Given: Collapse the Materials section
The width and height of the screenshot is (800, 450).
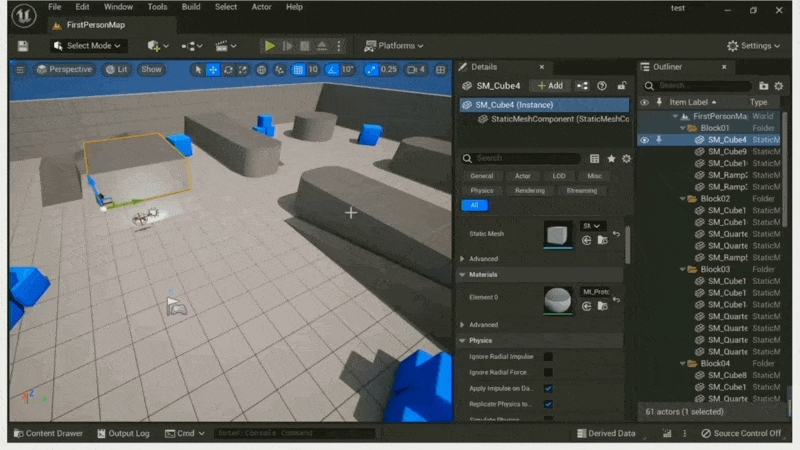Looking at the screenshot, I should [x=462, y=274].
